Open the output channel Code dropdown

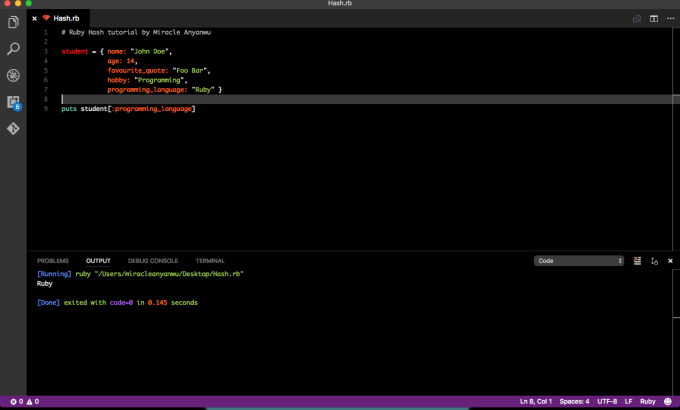coord(579,260)
